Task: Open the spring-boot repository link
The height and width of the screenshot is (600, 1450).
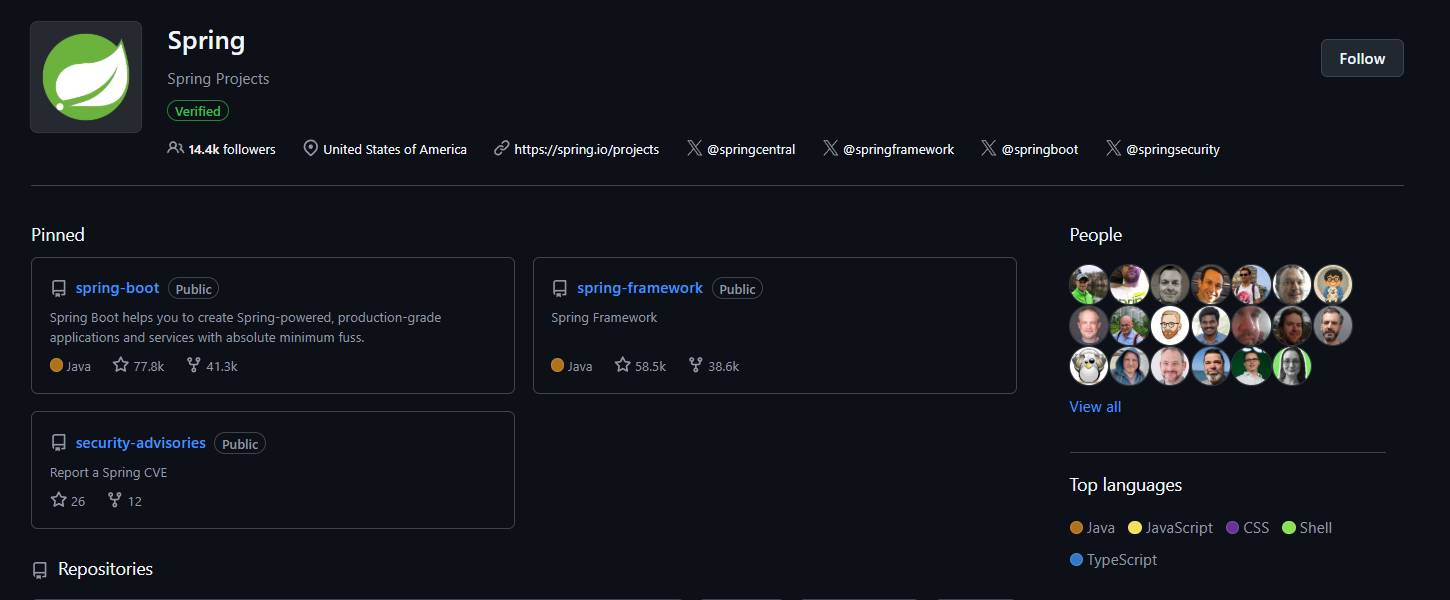Action: 117,288
